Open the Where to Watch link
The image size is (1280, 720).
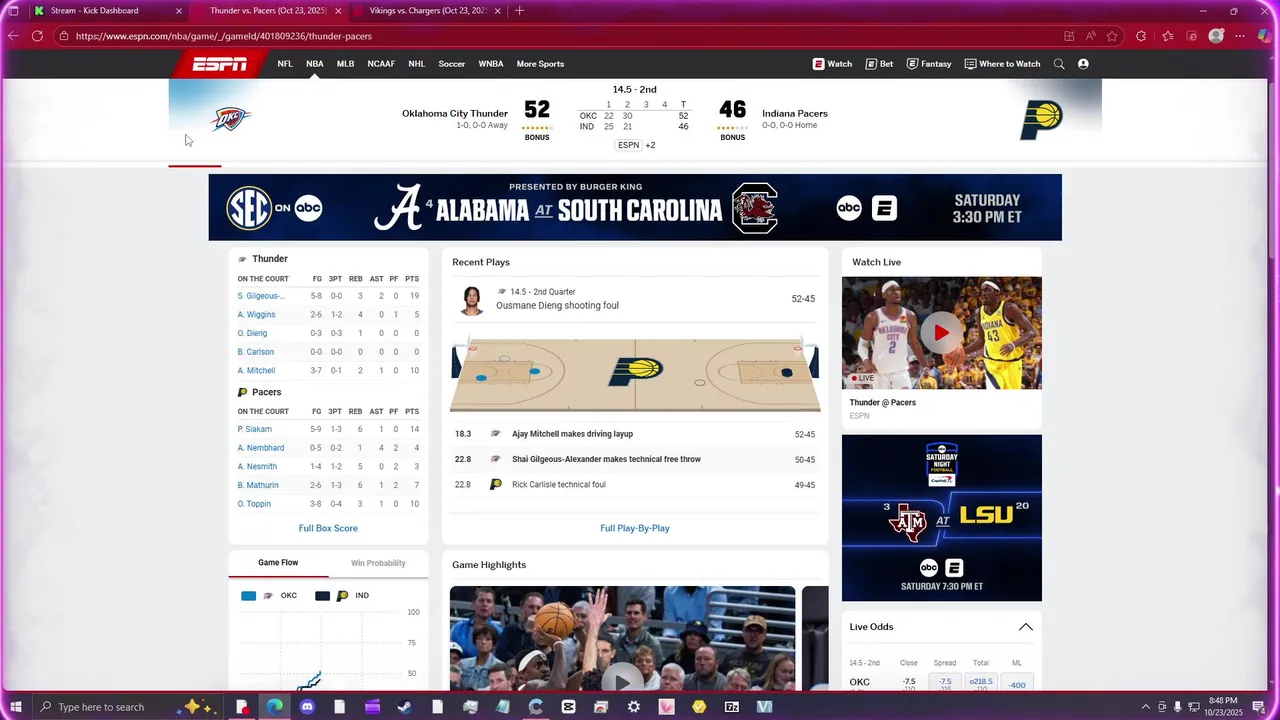[1002, 64]
